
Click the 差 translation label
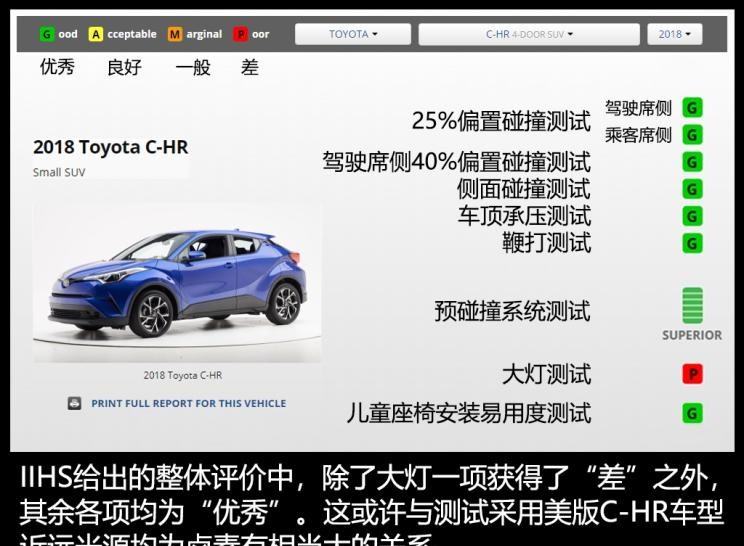click(x=250, y=67)
